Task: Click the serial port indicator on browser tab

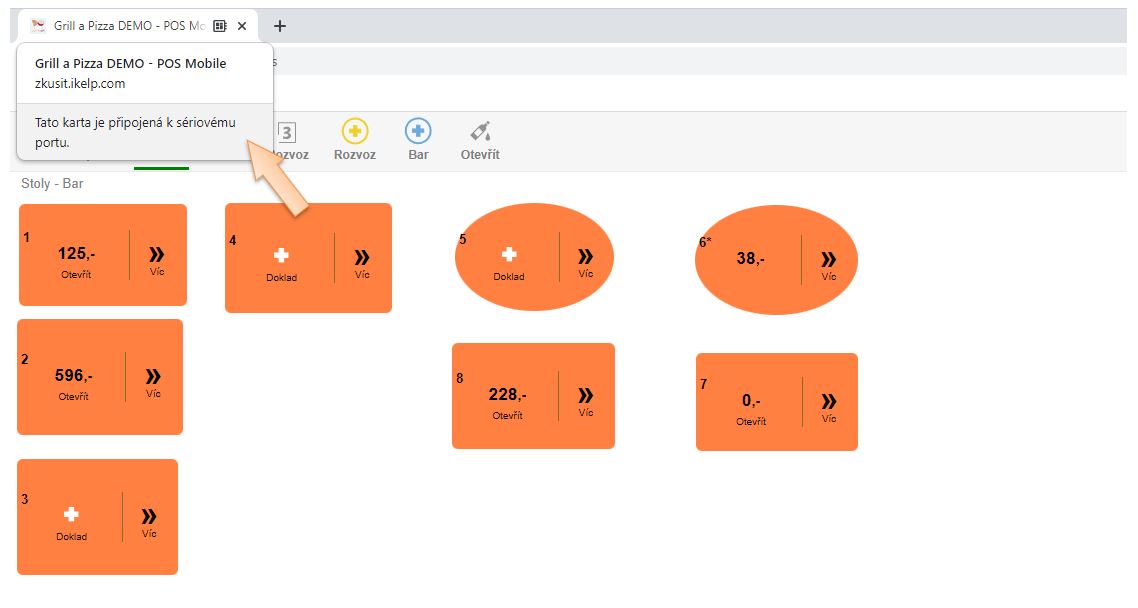Action: click(x=220, y=26)
